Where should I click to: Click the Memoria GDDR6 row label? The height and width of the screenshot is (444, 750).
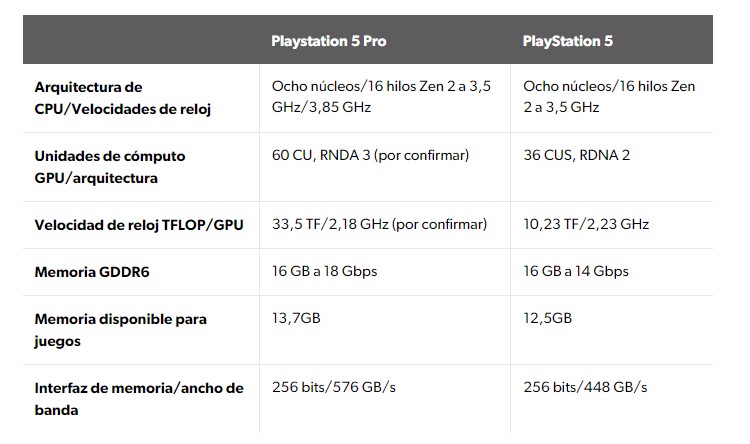point(92,272)
